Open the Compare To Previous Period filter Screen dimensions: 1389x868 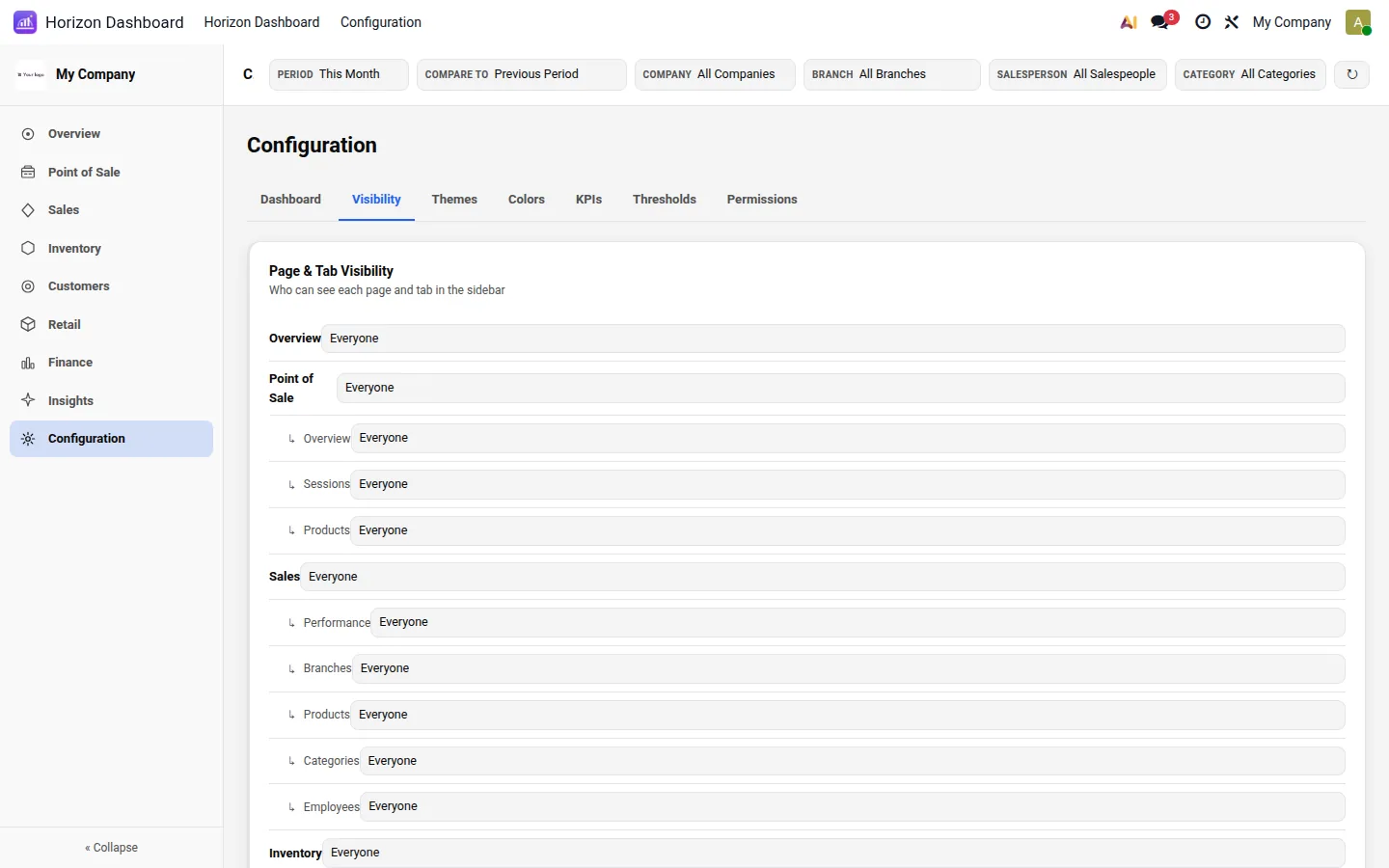(x=522, y=74)
